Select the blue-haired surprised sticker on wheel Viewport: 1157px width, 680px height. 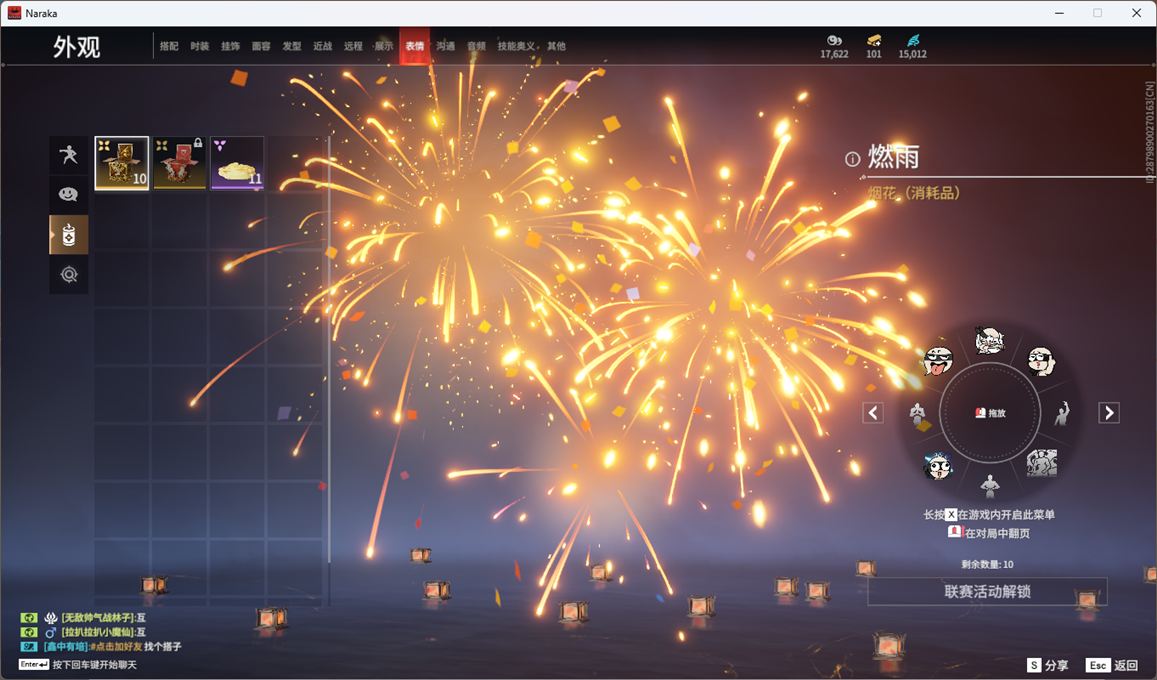click(938, 465)
